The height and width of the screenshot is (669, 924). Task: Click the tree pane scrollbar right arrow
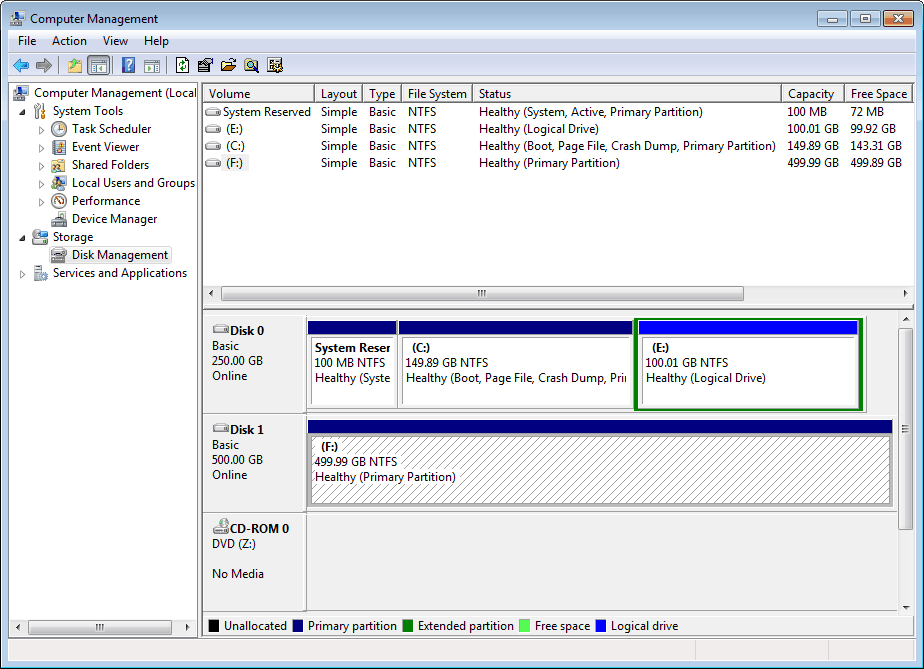pos(187,627)
